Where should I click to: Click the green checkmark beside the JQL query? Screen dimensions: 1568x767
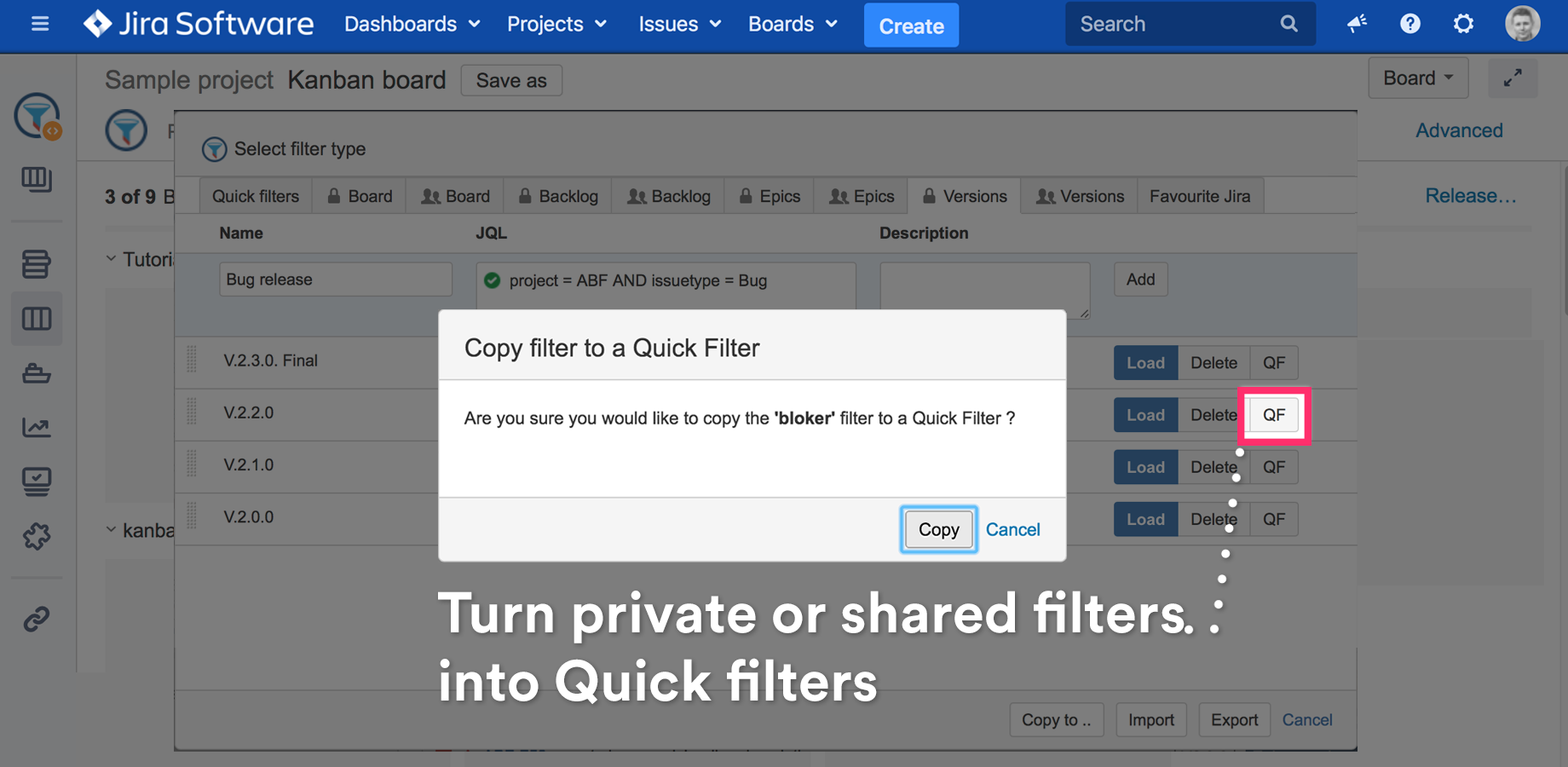click(493, 280)
